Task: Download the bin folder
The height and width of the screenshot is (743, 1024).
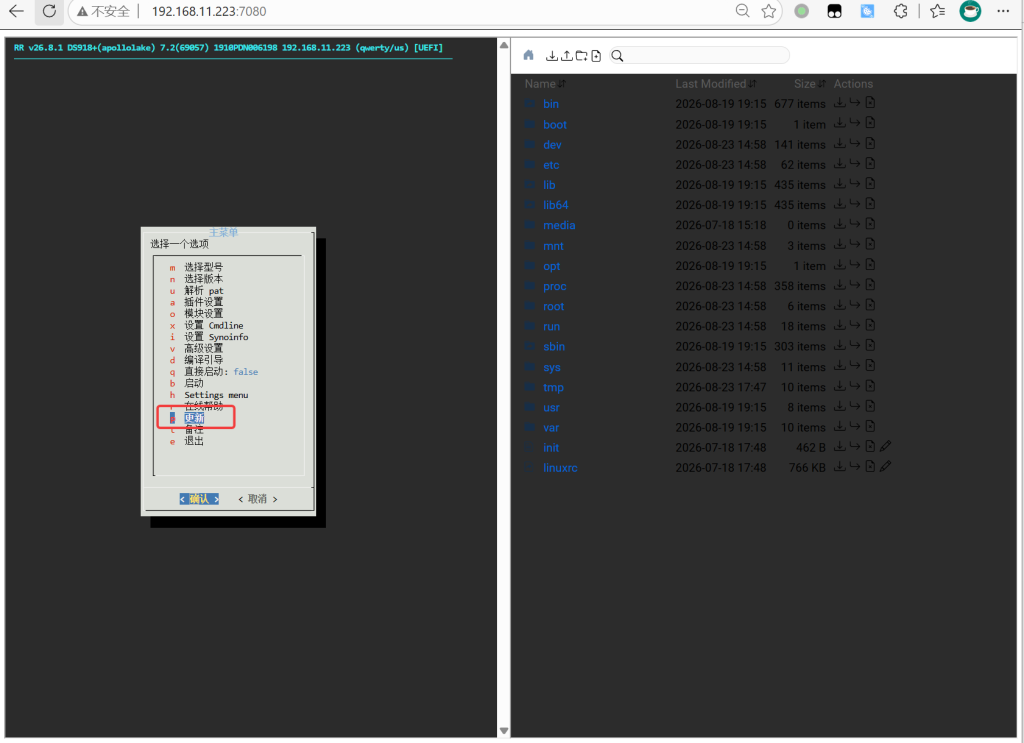Action: tap(840, 103)
